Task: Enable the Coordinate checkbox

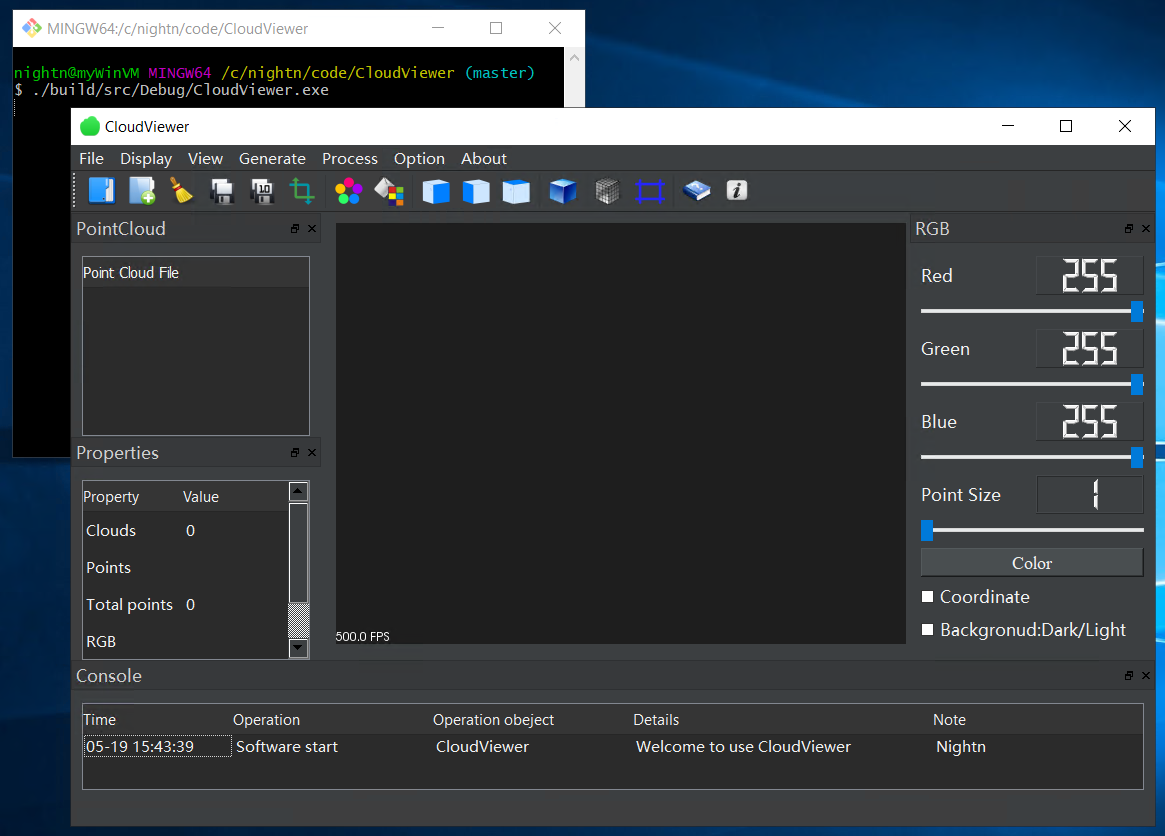Action: click(927, 597)
